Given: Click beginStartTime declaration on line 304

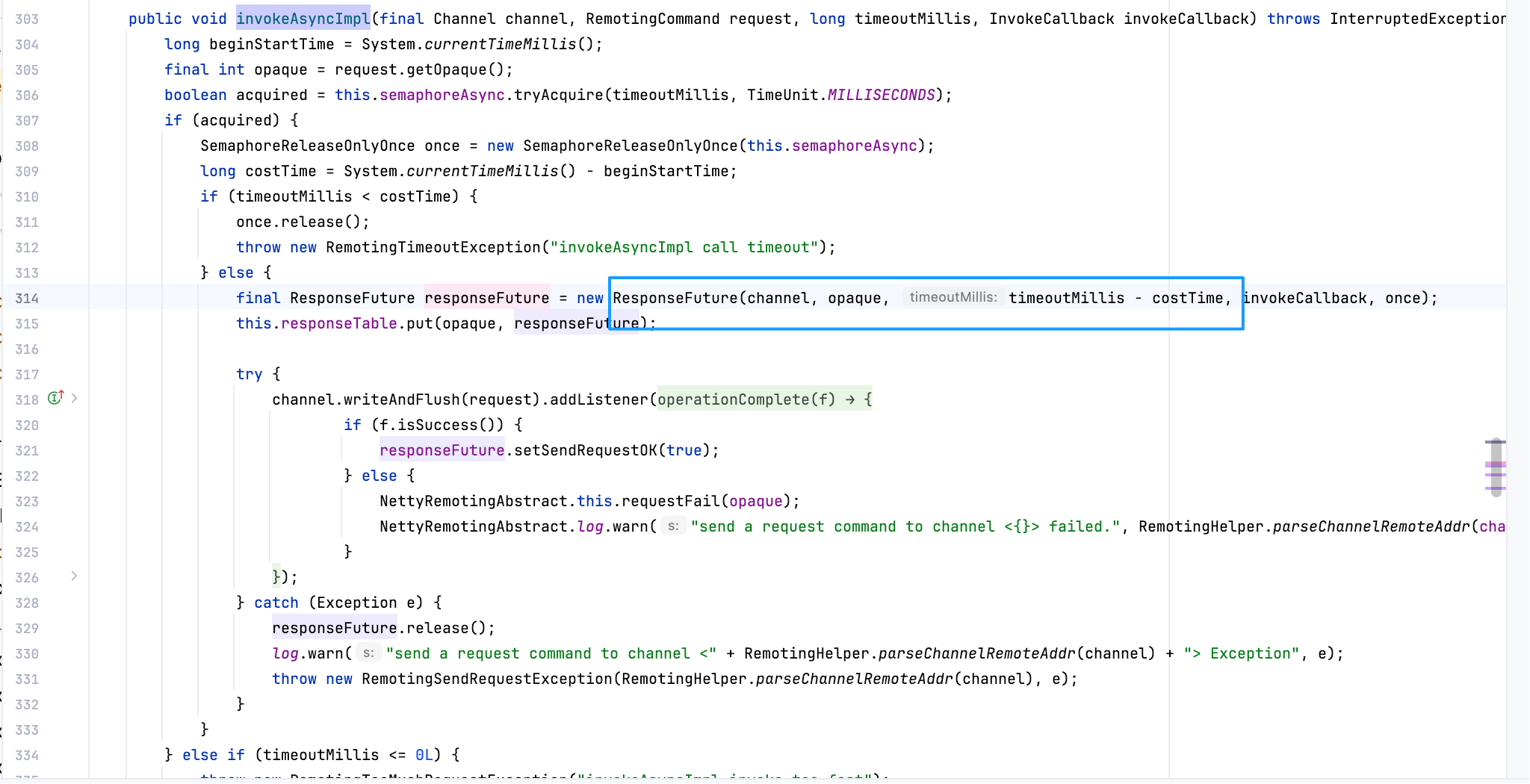Looking at the screenshot, I should click(271, 44).
